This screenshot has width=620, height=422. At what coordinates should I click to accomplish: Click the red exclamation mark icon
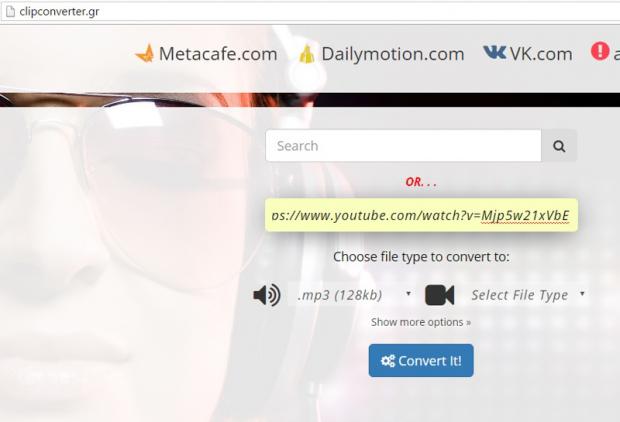[600, 51]
